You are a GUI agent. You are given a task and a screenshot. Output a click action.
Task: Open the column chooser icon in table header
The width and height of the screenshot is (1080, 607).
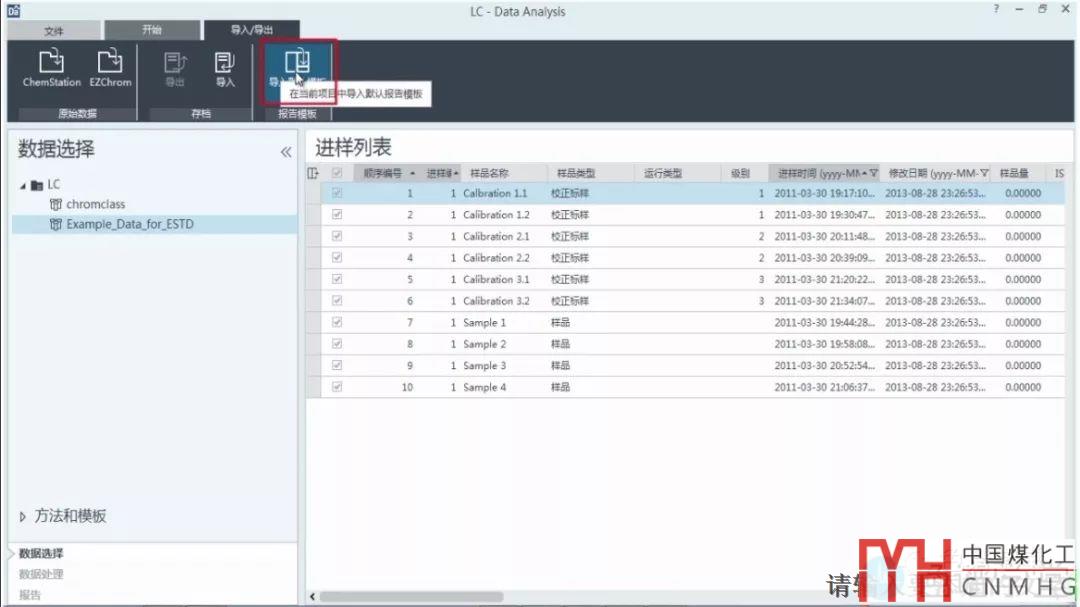coord(313,173)
